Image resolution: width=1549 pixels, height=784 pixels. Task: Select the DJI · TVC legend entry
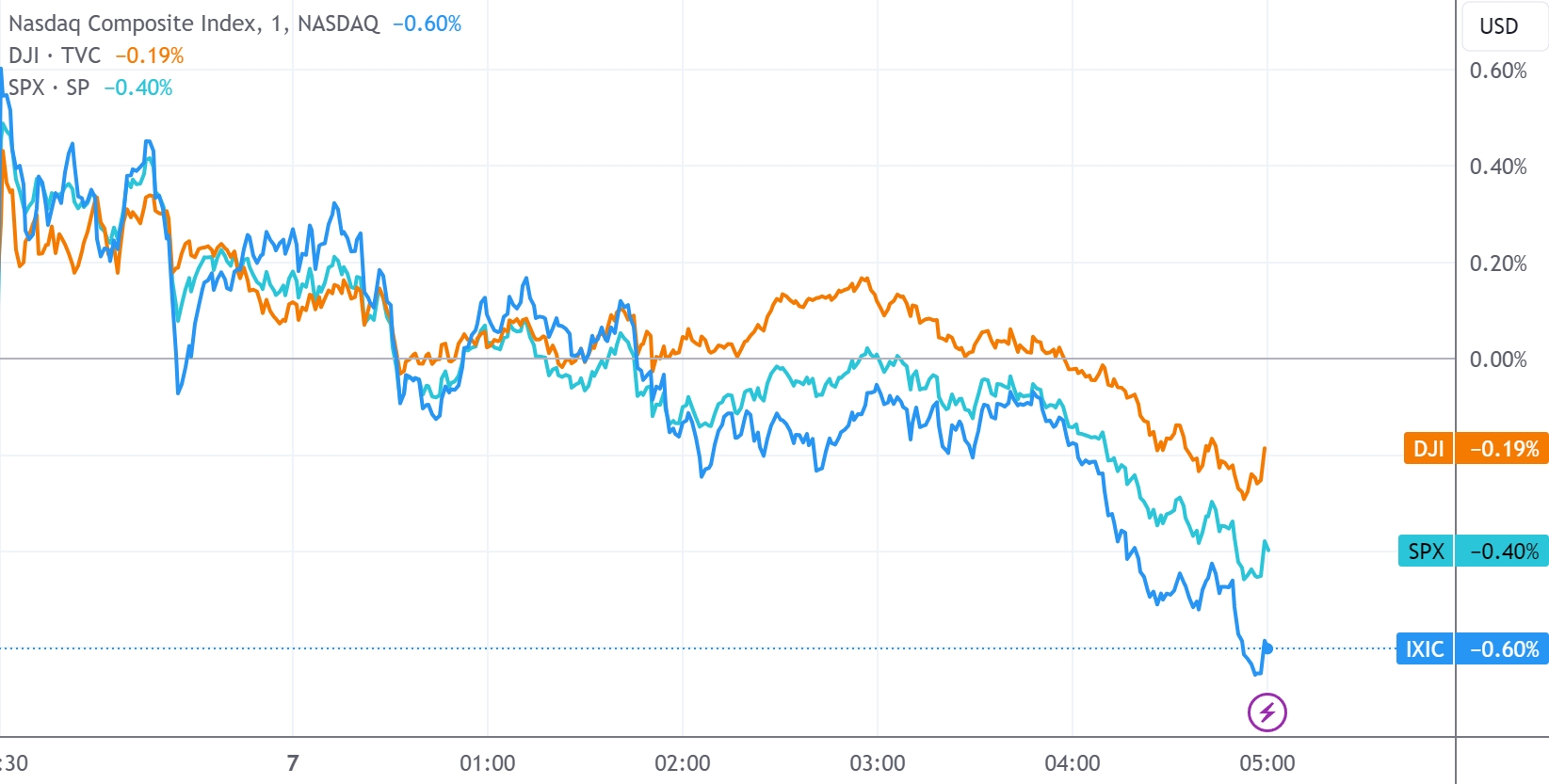tap(55, 56)
